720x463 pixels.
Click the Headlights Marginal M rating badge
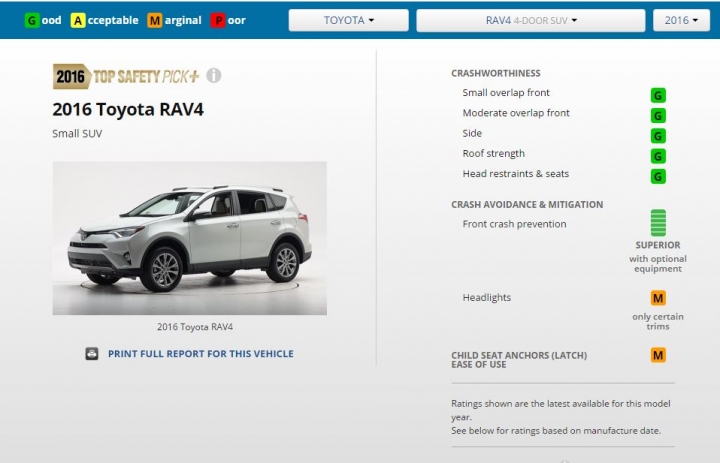(658, 298)
